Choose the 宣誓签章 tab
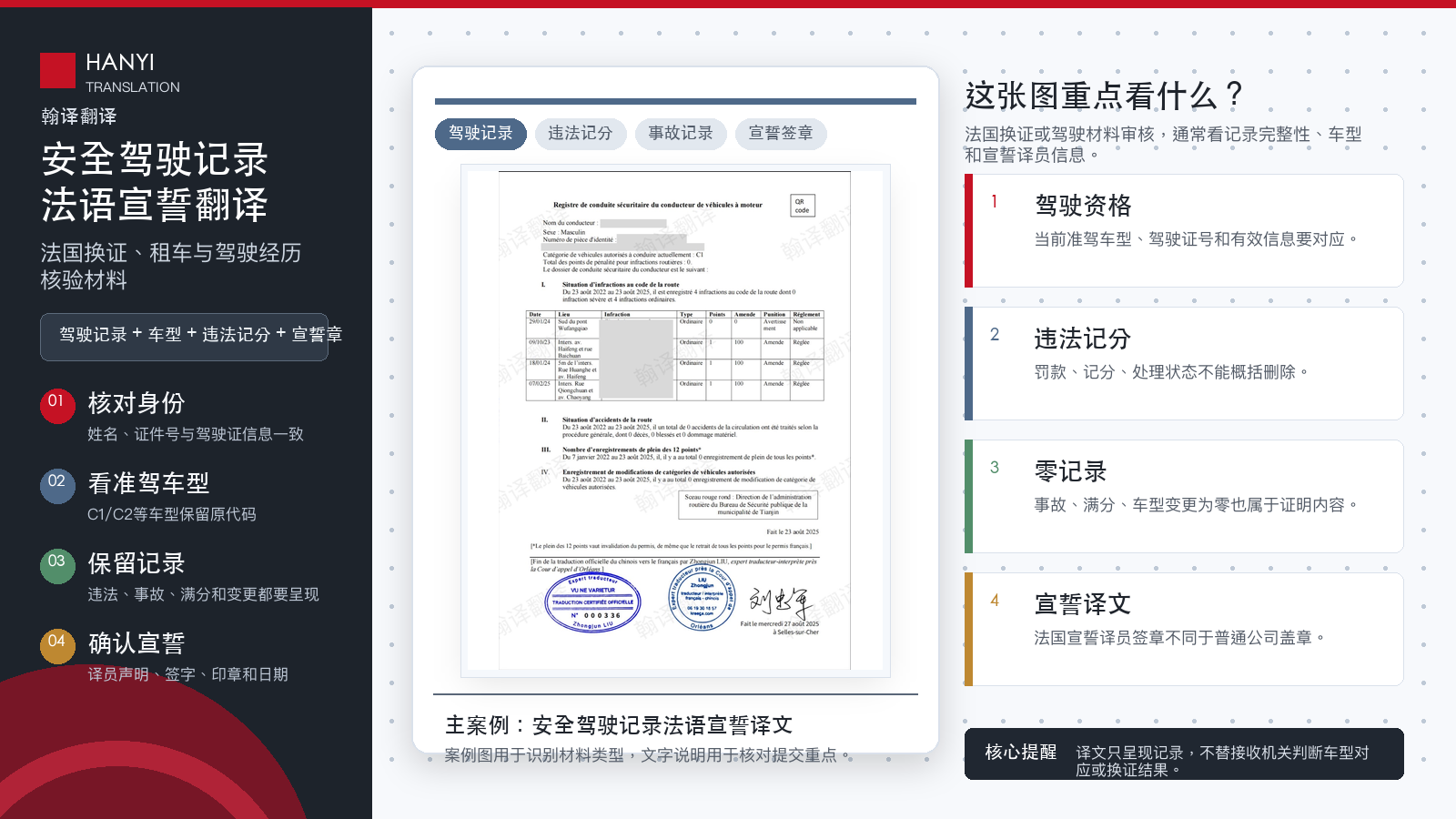 (781, 134)
